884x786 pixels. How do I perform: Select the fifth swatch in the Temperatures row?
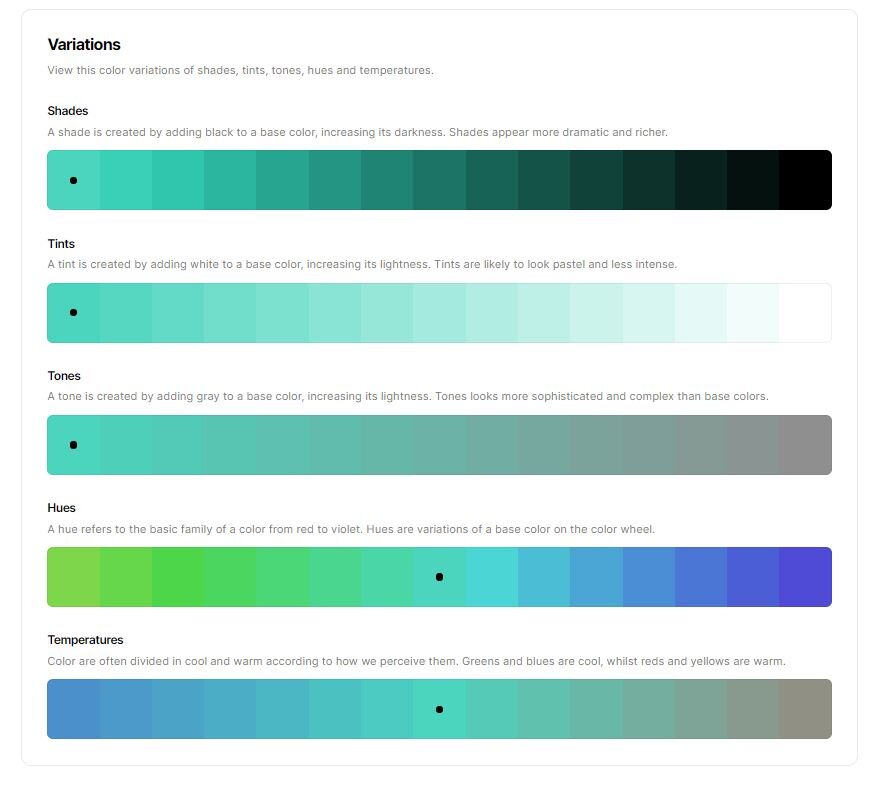point(282,709)
